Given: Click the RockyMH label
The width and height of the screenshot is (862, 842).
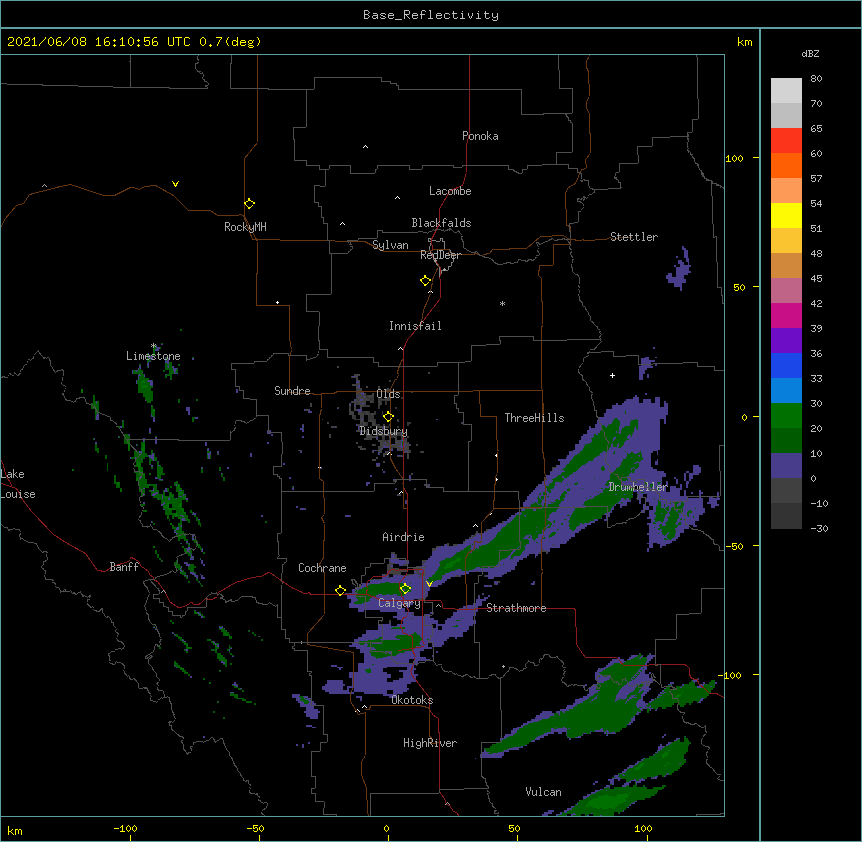Looking at the screenshot, I should [245, 227].
